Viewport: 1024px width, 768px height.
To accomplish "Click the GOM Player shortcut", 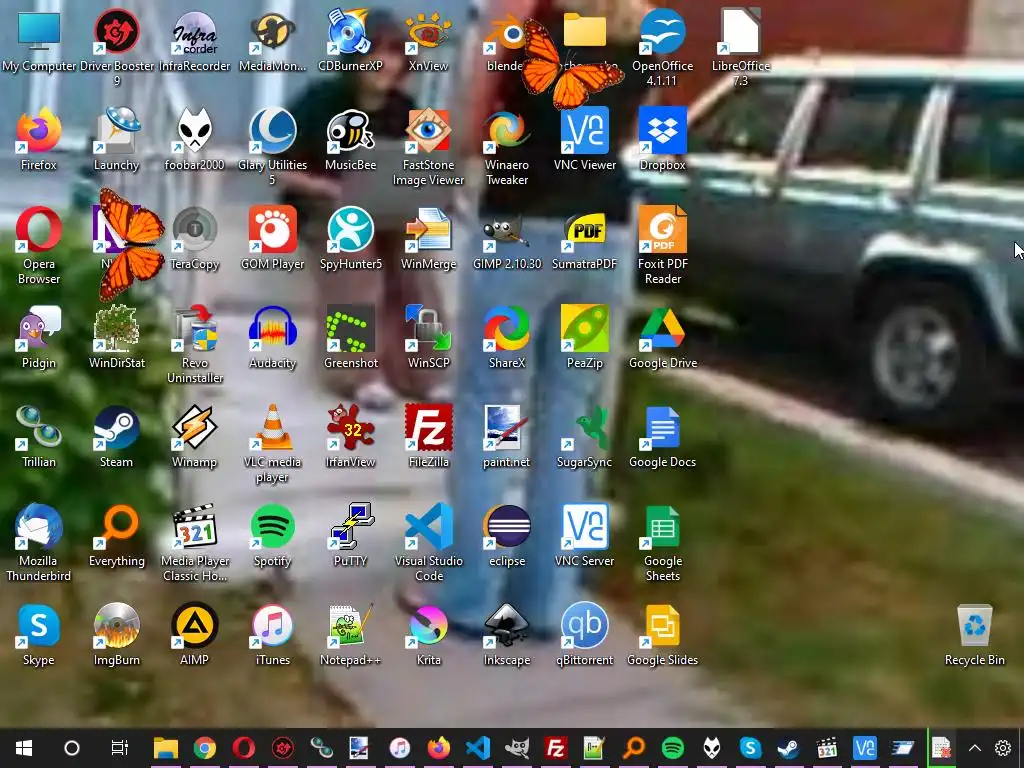I will (x=272, y=238).
